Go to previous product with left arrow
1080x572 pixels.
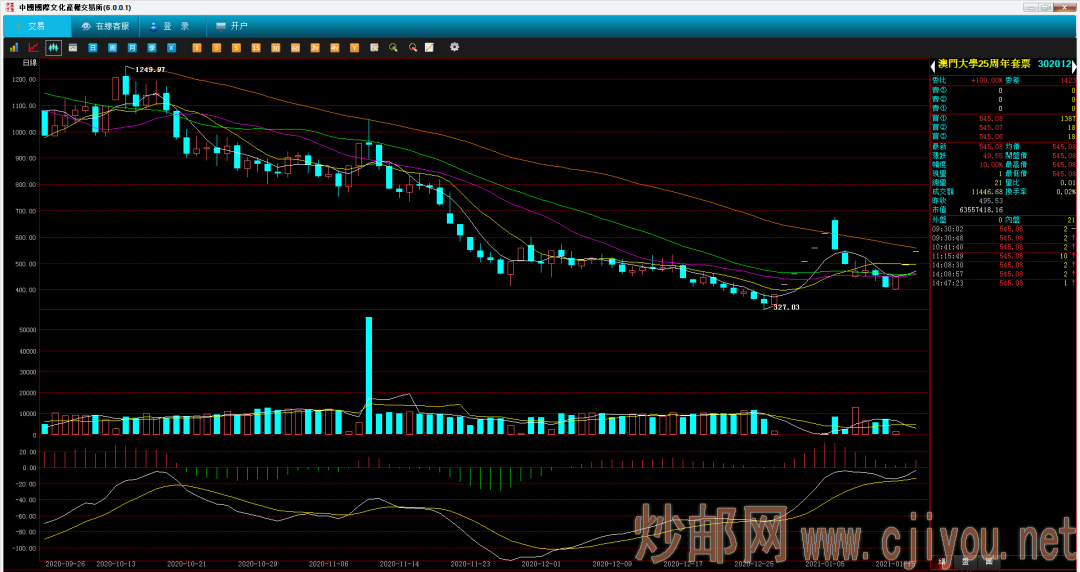(933, 65)
